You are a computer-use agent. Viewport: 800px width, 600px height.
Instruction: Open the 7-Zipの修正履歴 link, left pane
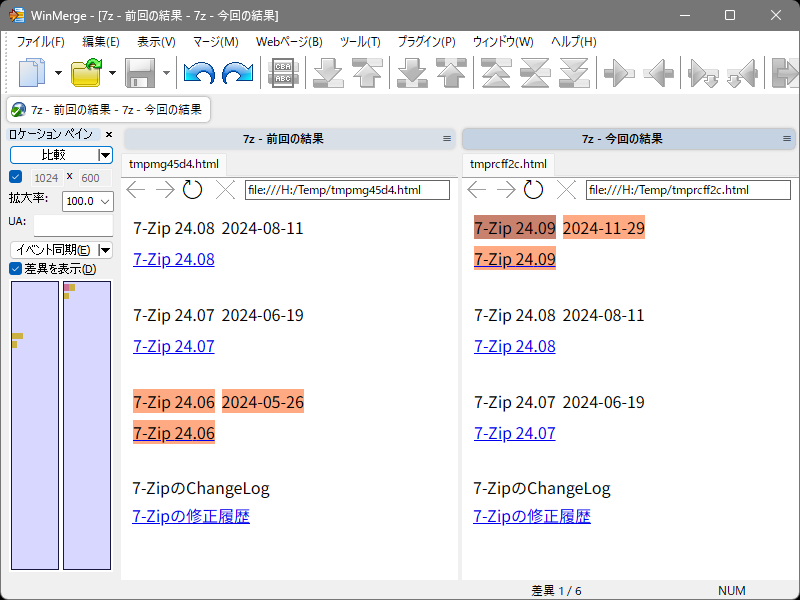pos(191,516)
